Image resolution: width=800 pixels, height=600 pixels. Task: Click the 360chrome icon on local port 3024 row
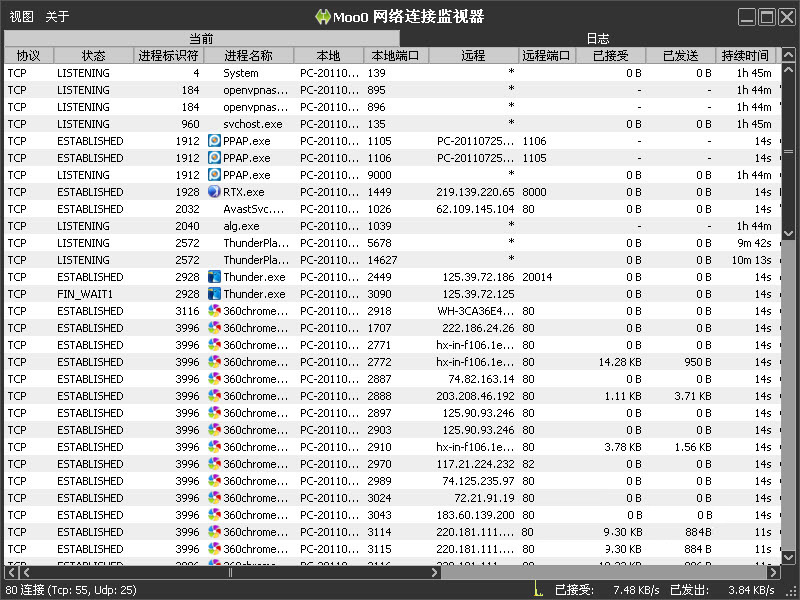pyautogui.click(x=214, y=498)
